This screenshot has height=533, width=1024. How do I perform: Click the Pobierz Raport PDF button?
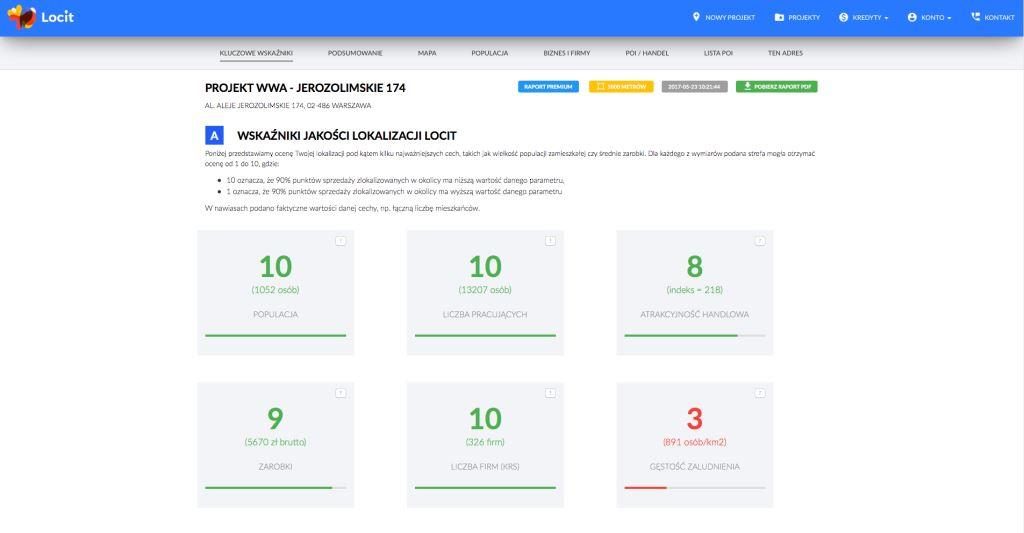776,87
